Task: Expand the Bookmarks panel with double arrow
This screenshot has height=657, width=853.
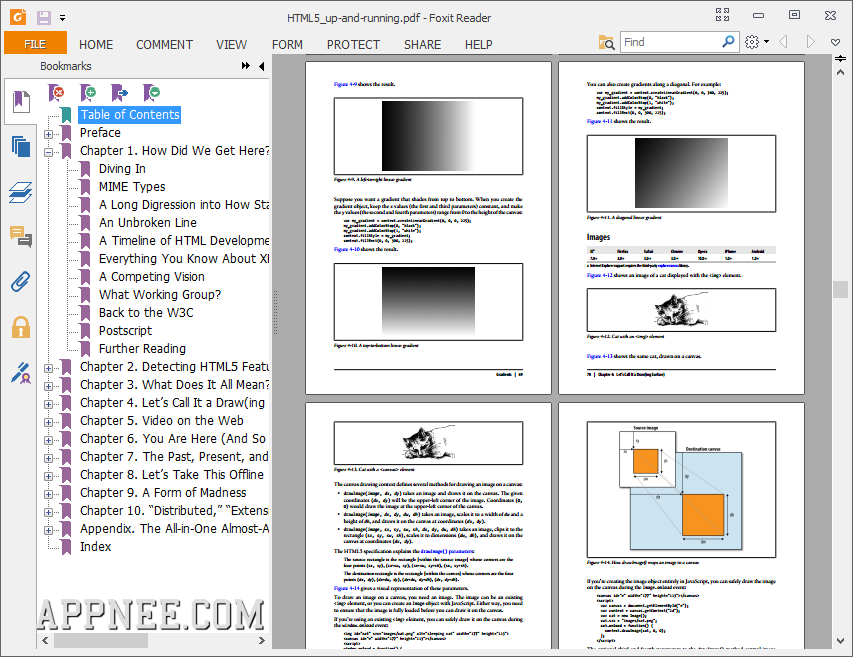Action: 245,66
